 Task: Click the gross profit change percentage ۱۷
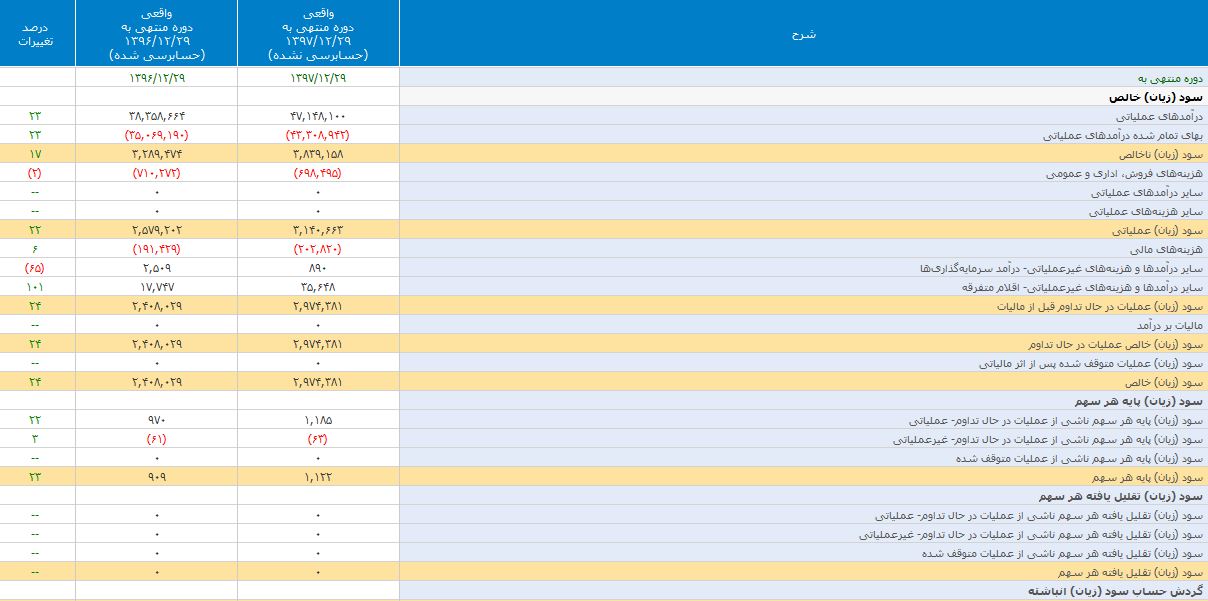pyautogui.click(x=36, y=154)
